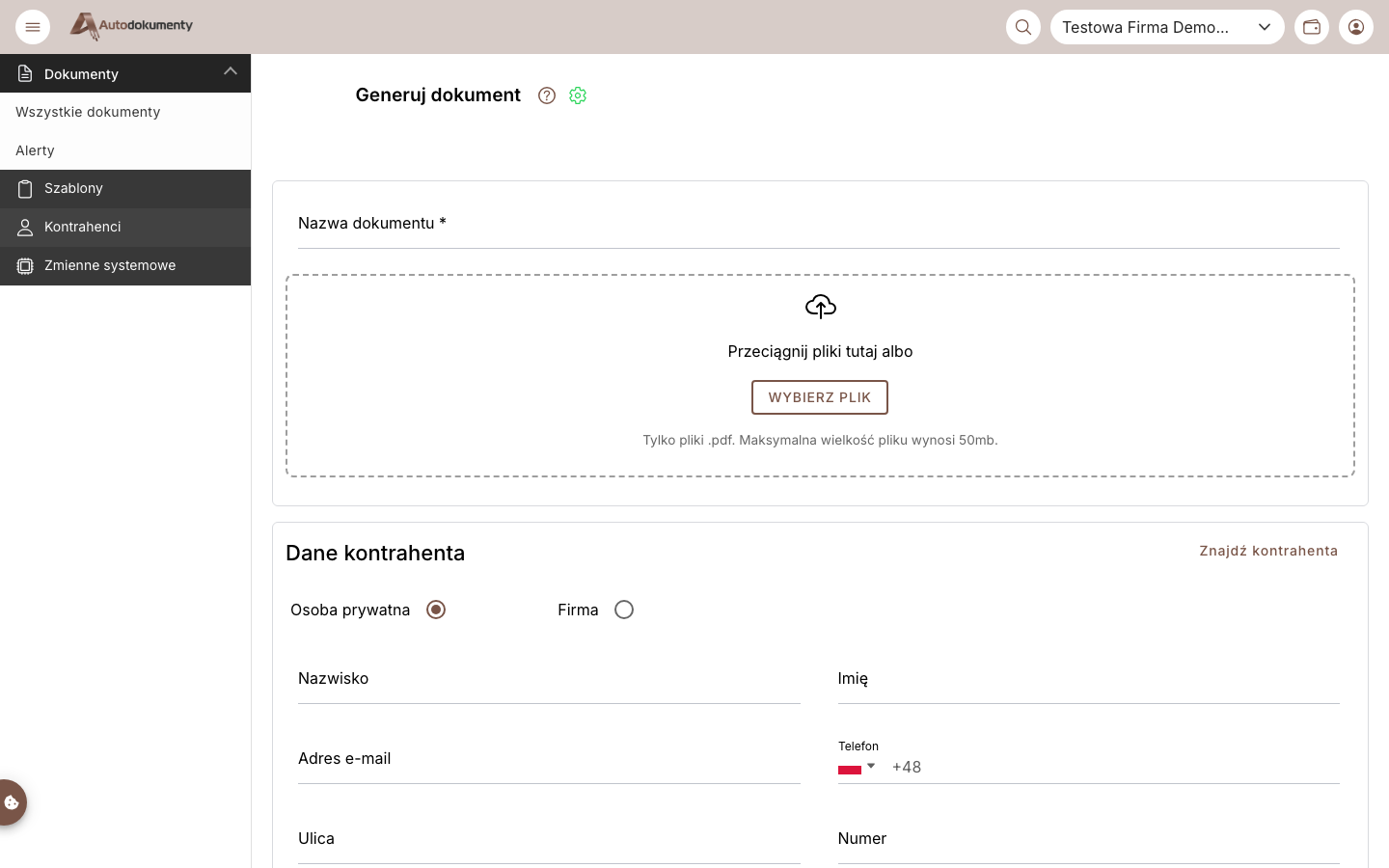Image resolution: width=1389 pixels, height=868 pixels.
Task: Focus the Adres e-mail field
Action: click(549, 759)
